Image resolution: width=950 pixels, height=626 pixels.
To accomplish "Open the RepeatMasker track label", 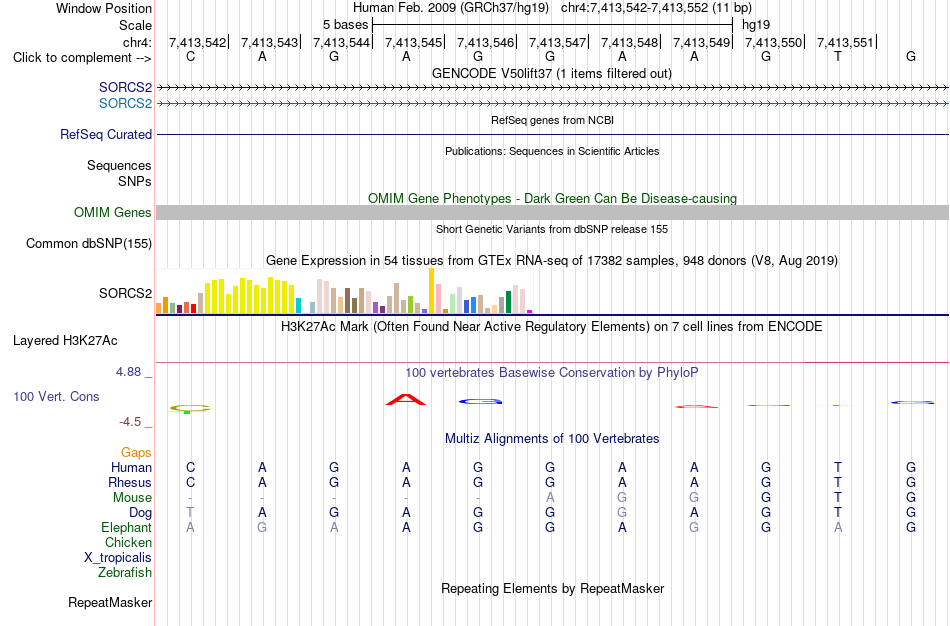I will click(x=110, y=602).
